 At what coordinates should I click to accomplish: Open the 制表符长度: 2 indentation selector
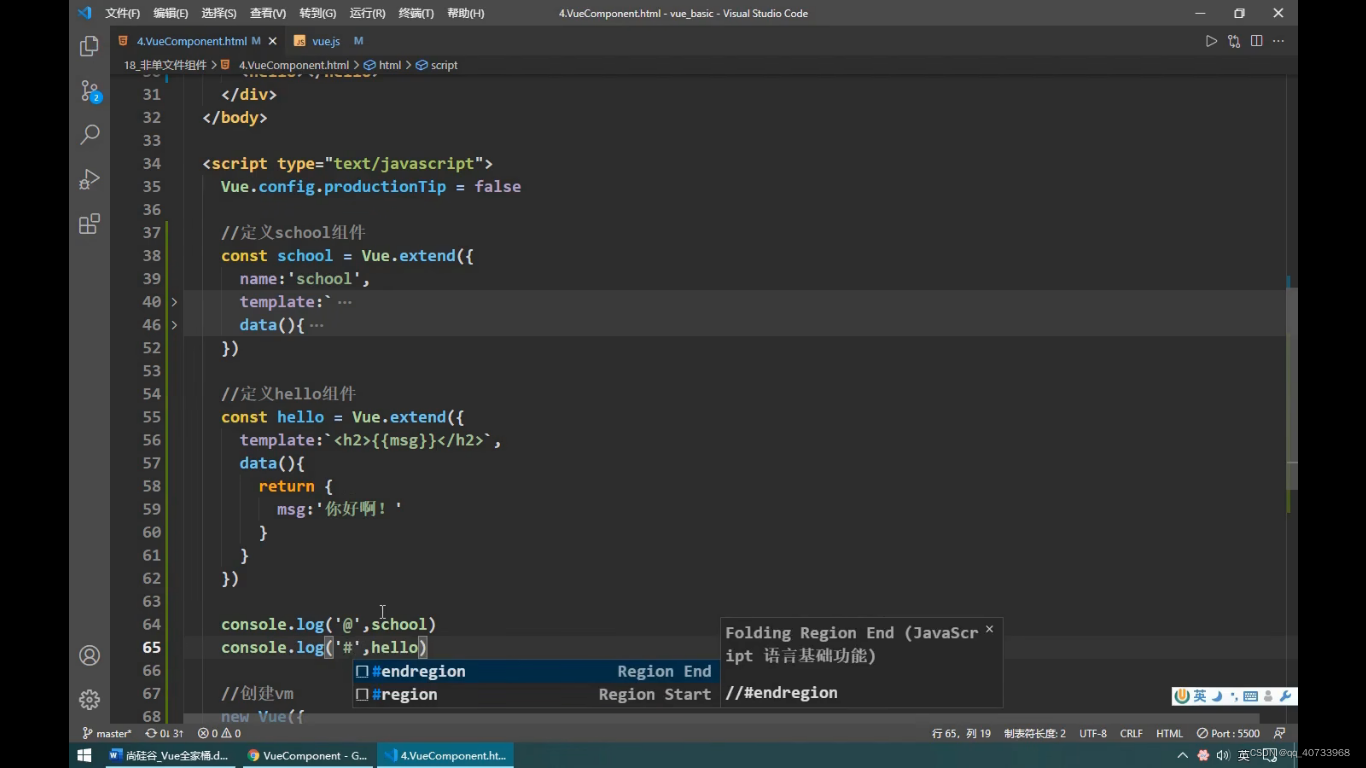click(1035, 733)
